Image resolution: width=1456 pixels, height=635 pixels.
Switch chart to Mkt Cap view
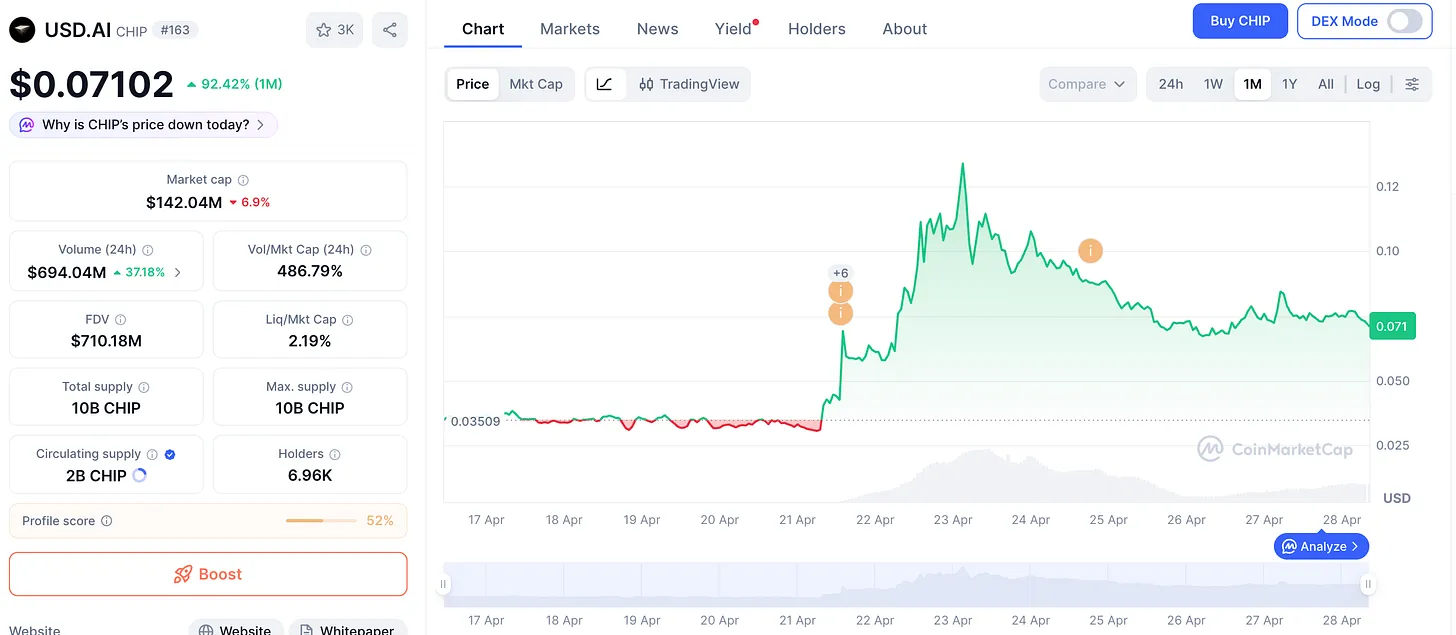(536, 84)
